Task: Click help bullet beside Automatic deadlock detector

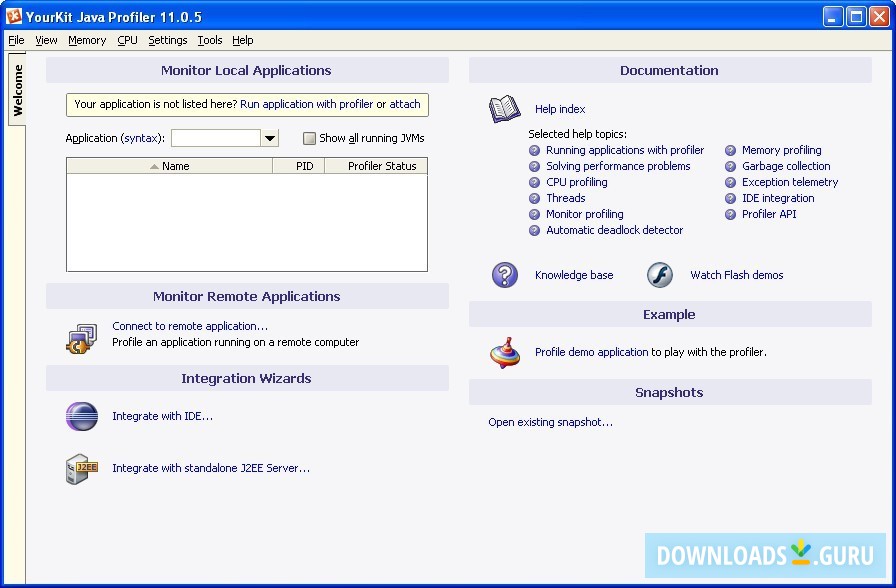Action: 534,230
